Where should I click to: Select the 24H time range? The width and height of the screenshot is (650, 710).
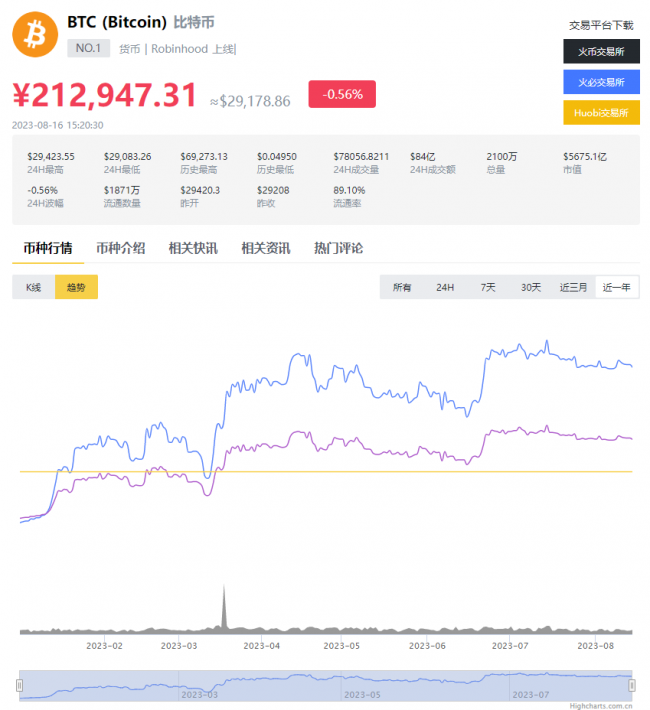coord(445,287)
